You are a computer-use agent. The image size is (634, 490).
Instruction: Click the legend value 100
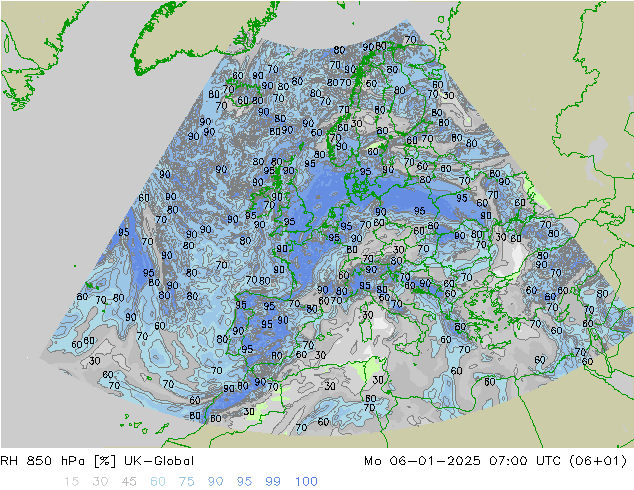[x=306, y=482]
